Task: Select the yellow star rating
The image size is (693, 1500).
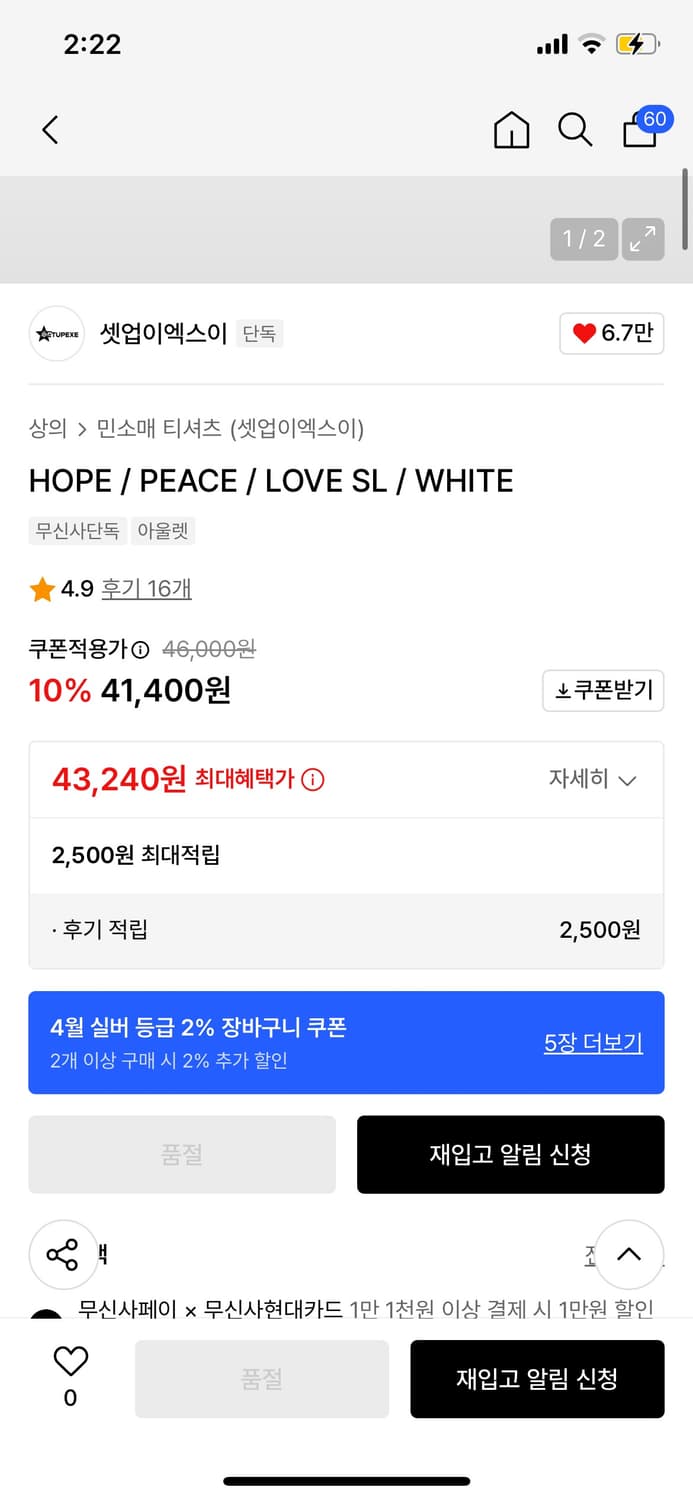Action: click(x=40, y=589)
